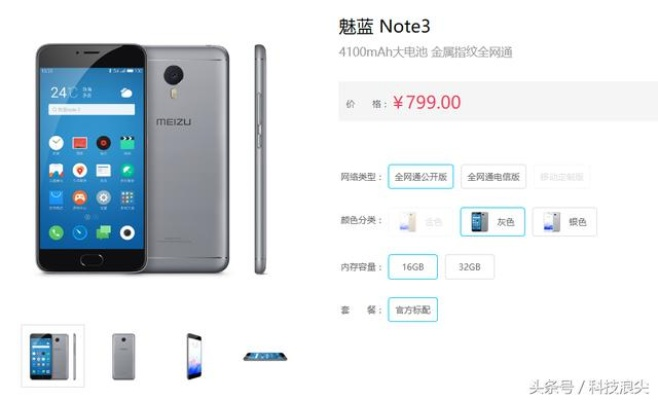Select the gray (灰色) color option
Viewport: 658px width, 400px height.
click(493, 222)
